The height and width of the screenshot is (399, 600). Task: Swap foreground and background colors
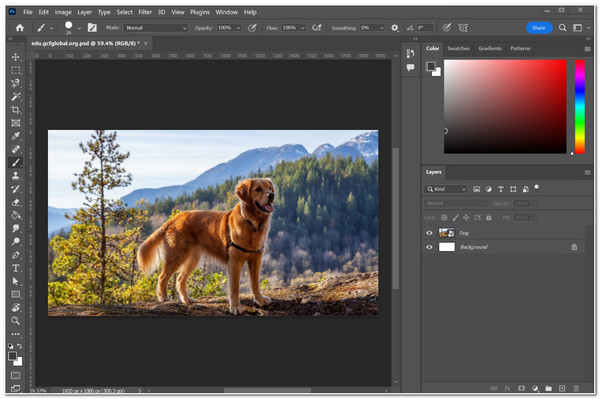[x=19, y=346]
